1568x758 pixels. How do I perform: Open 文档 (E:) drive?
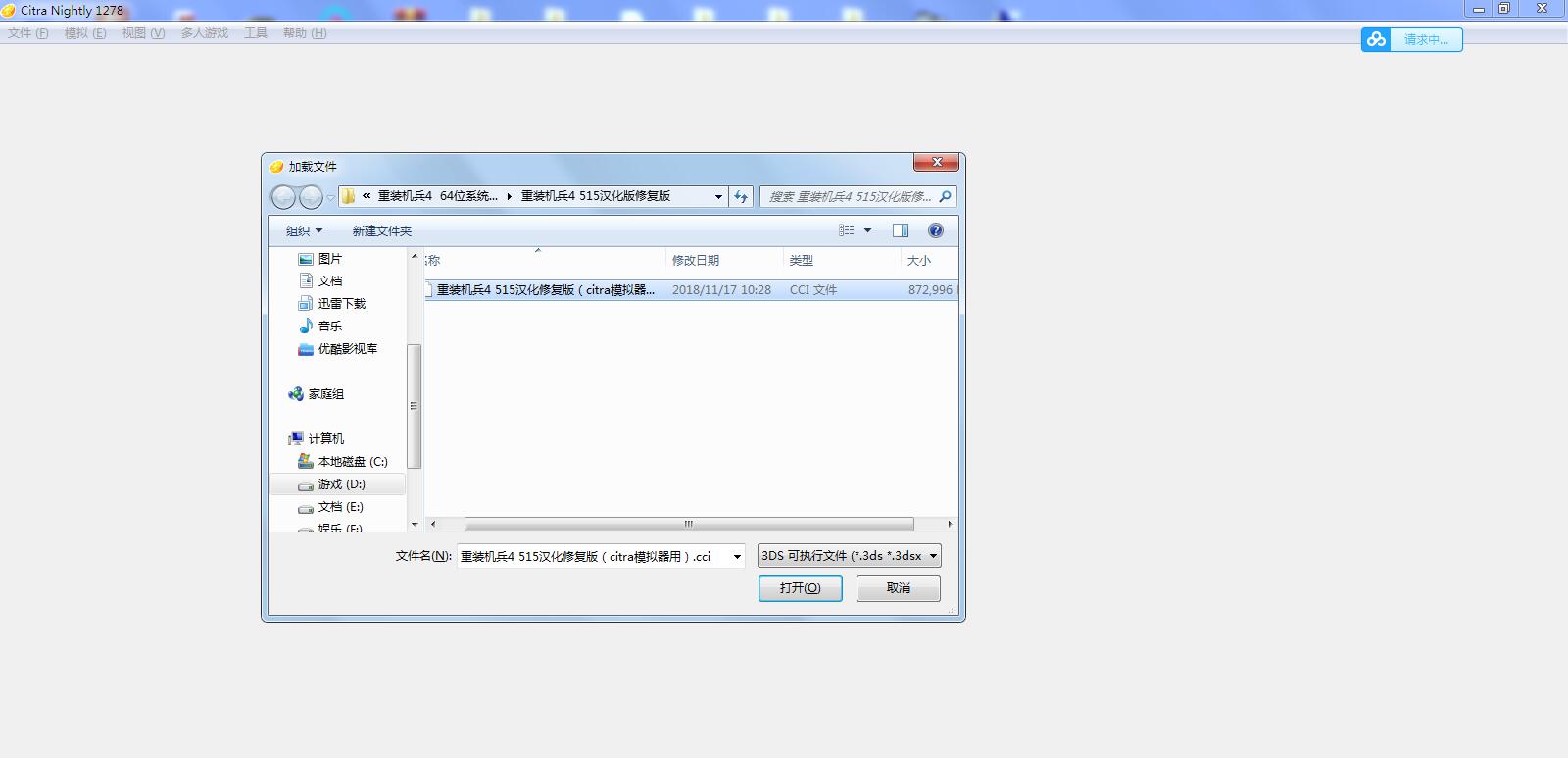(x=341, y=507)
